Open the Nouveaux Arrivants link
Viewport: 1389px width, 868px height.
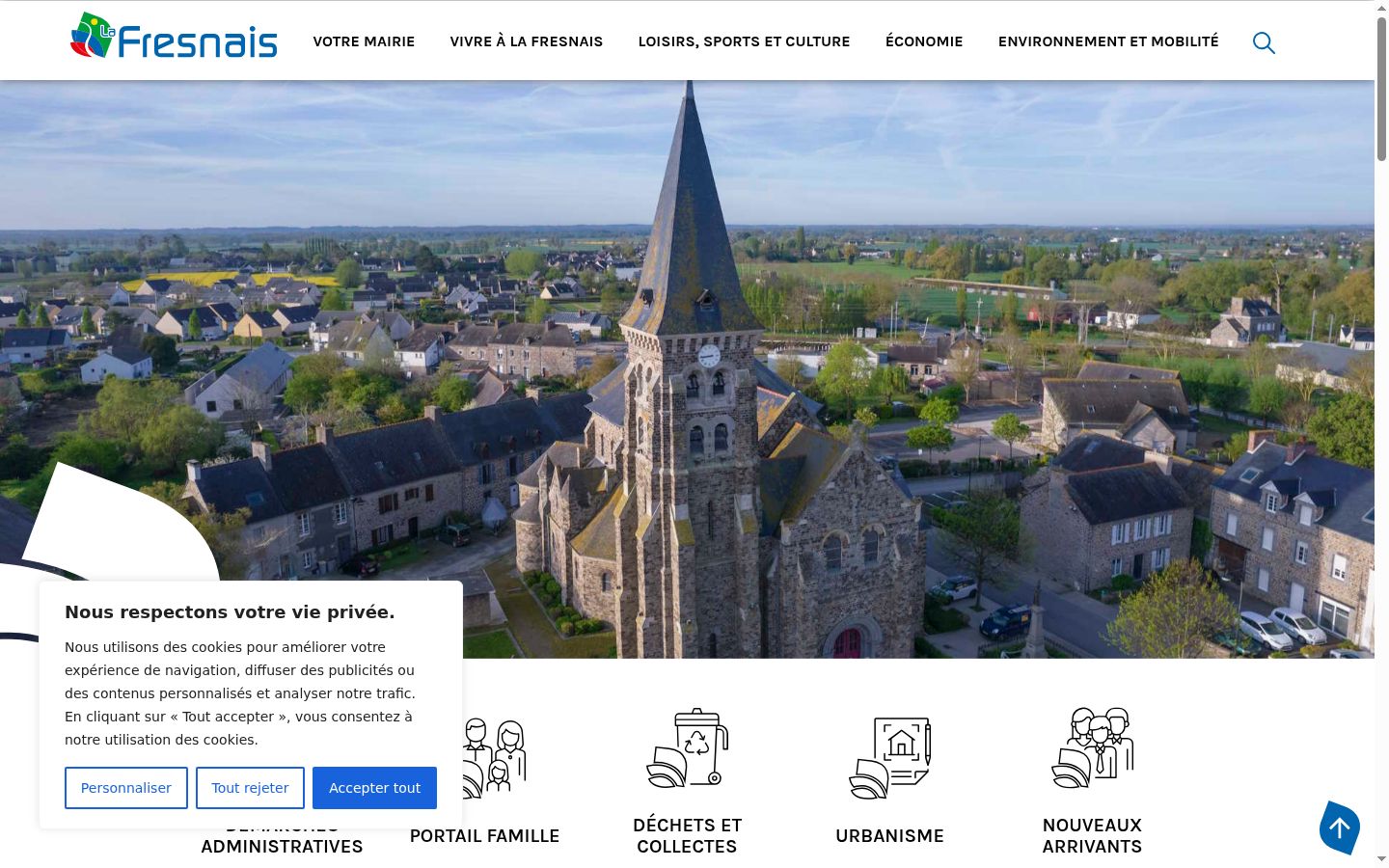[x=1092, y=836]
